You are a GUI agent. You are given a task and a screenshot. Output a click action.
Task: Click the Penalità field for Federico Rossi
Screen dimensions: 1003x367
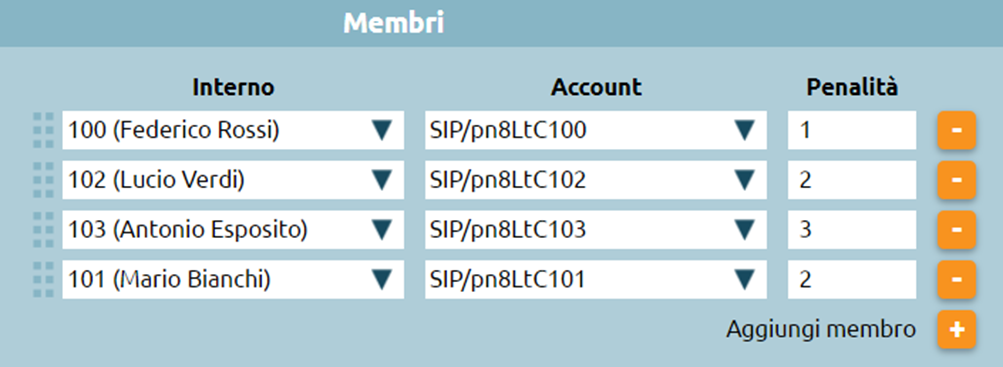(x=852, y=130)
